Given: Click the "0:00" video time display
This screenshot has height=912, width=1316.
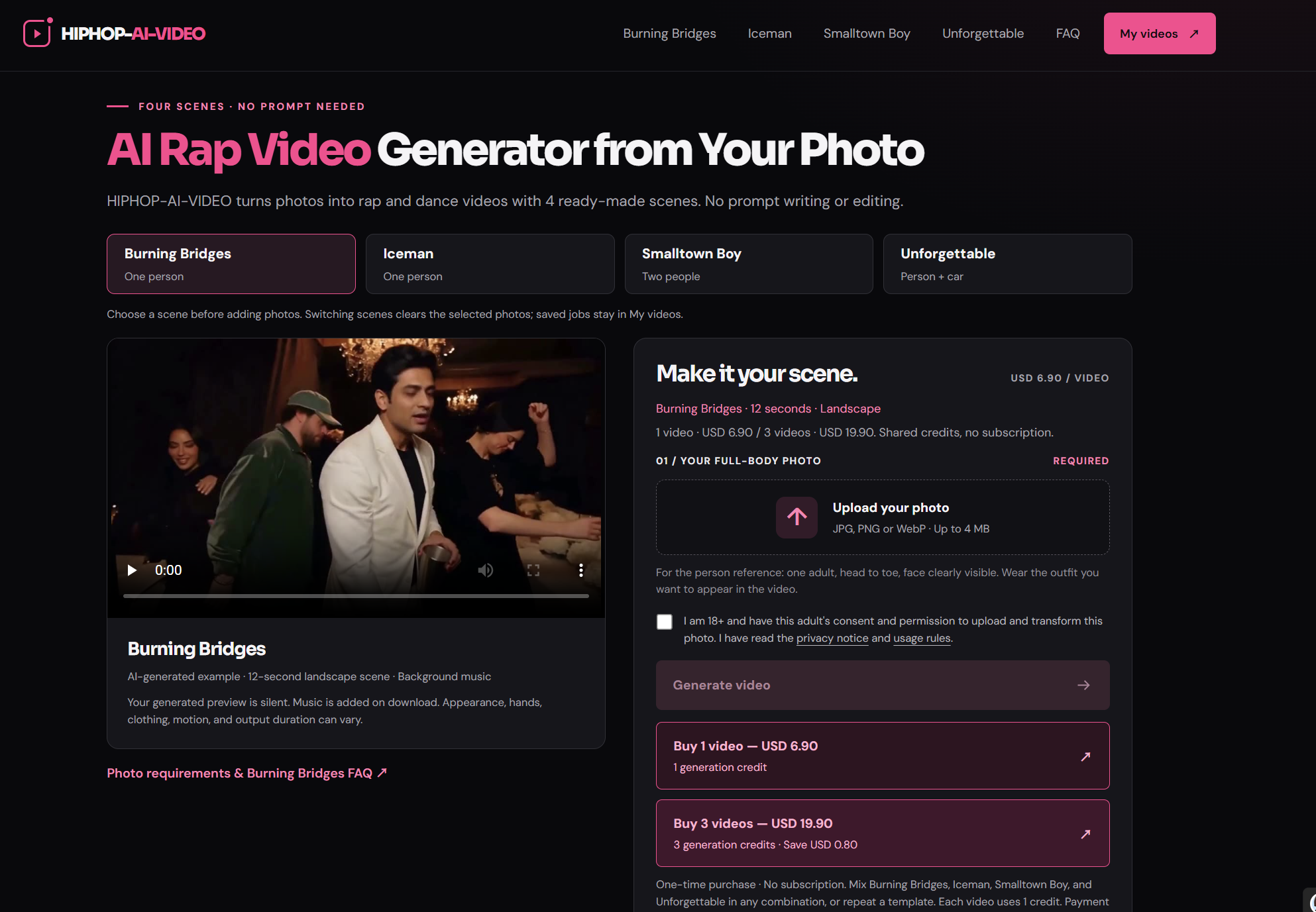Looking at the screenshot, I should pos(168,570).
